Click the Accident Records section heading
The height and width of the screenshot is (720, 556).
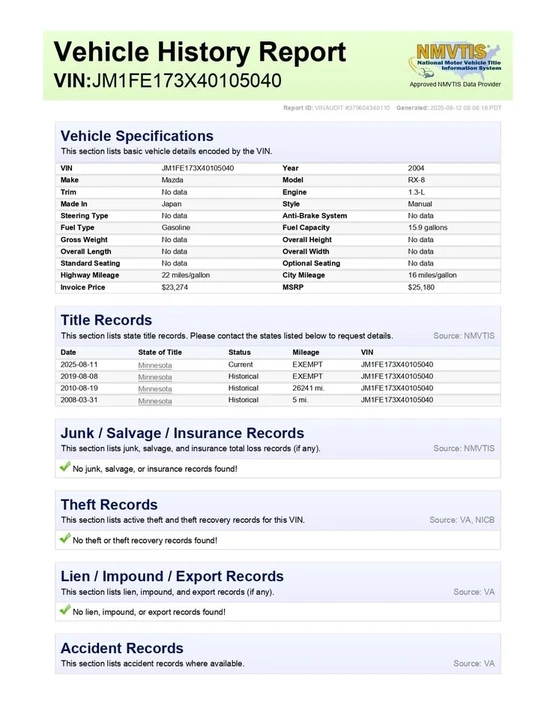(x=122, y=648)
